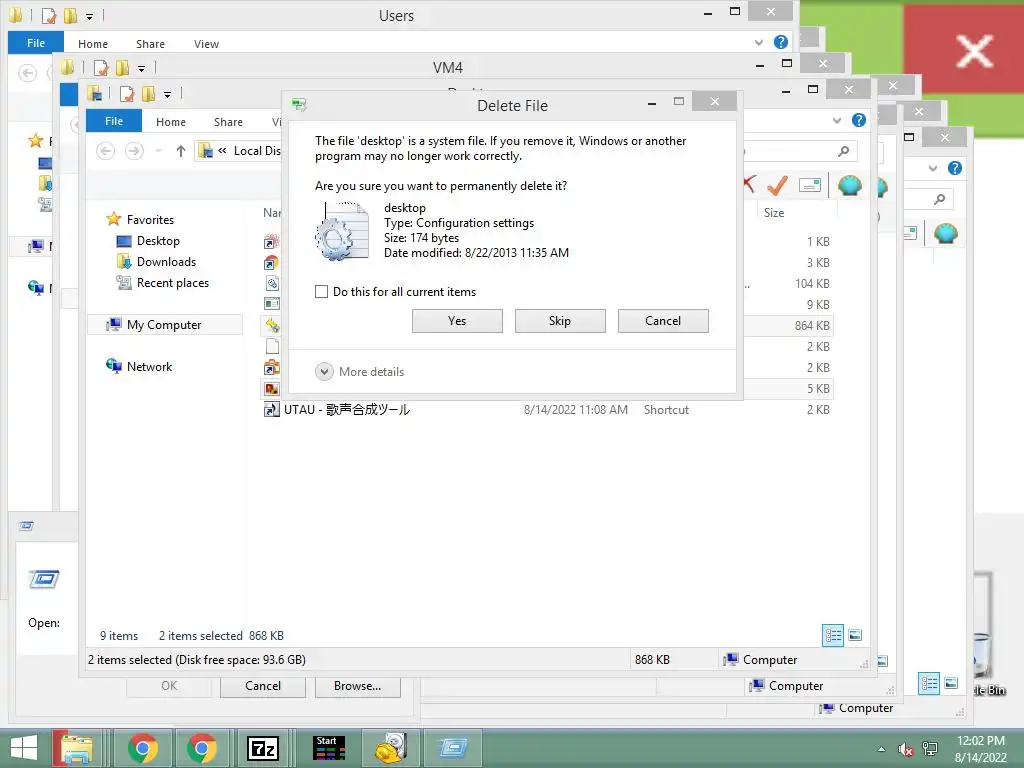The width and height of the screenshot is (1024, 768).
Task: Click the red X delete toolbar icon
Action: 750,185
